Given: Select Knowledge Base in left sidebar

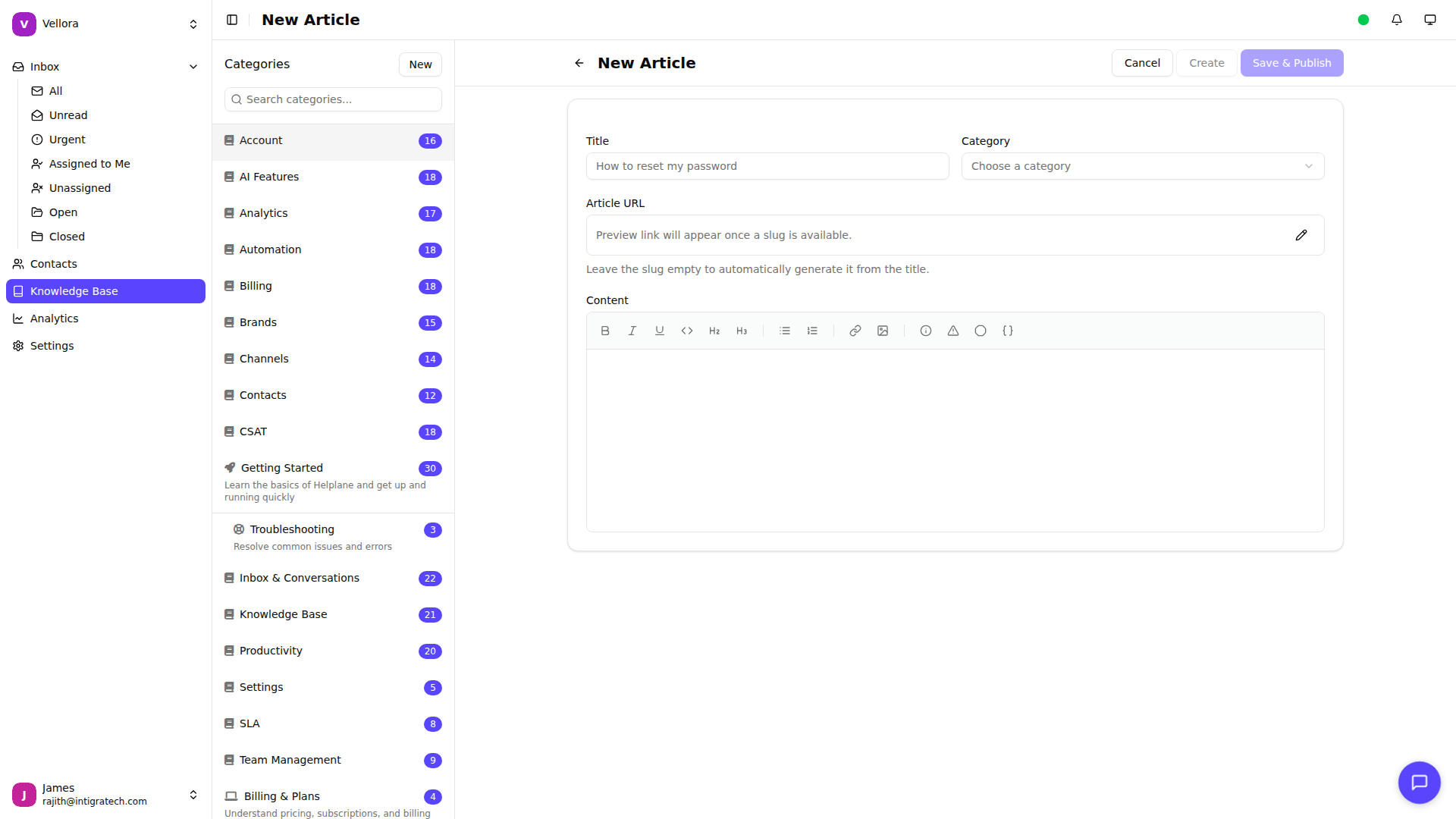Looking at the screenshot, I should click(x=105, y=291).
